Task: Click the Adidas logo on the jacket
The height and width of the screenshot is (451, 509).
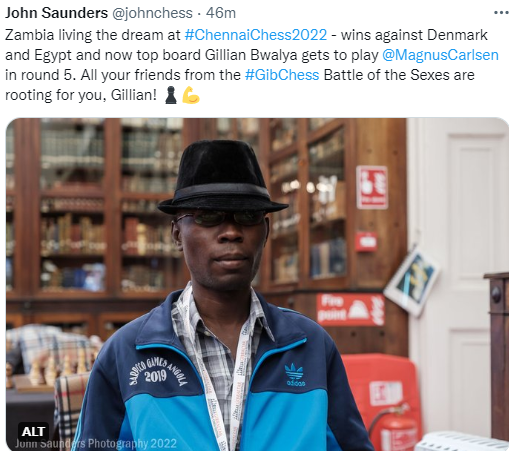Action: click(295, 375)
